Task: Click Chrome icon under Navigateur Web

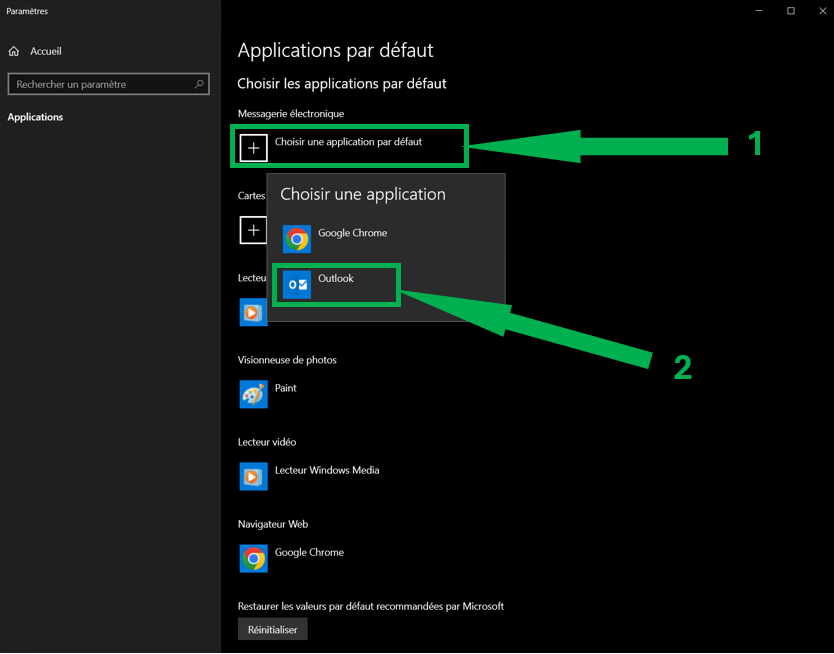Action: (x=254, y=558)
